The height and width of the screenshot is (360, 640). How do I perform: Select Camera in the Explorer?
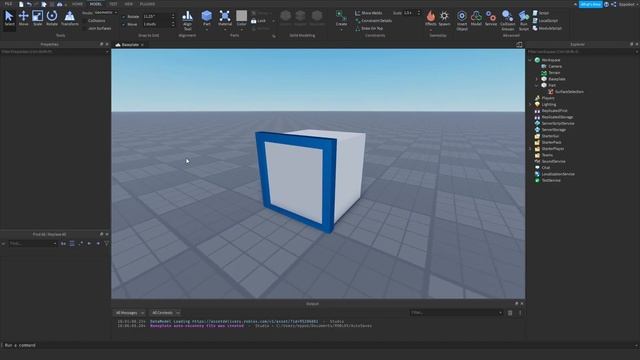(555, 66)
